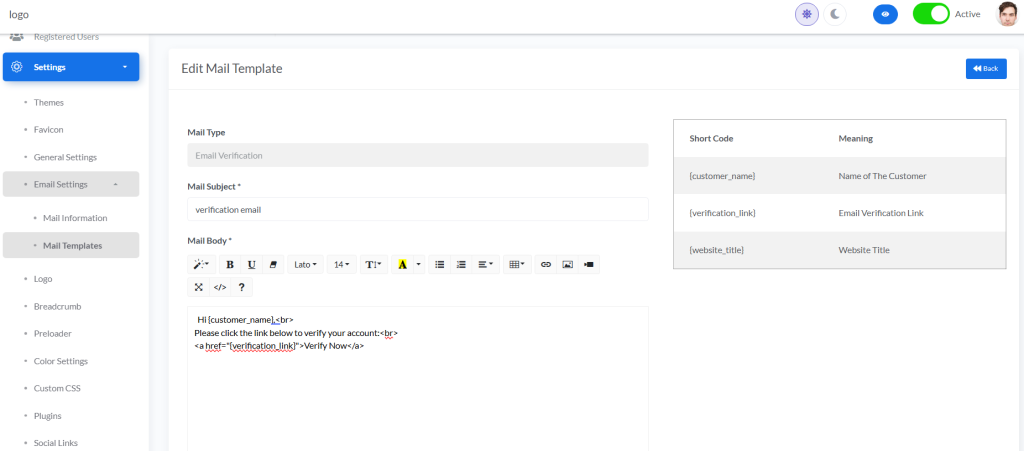Turn off the green Active switch
This screenshot has width=1024, height=451.
[930, 14]
